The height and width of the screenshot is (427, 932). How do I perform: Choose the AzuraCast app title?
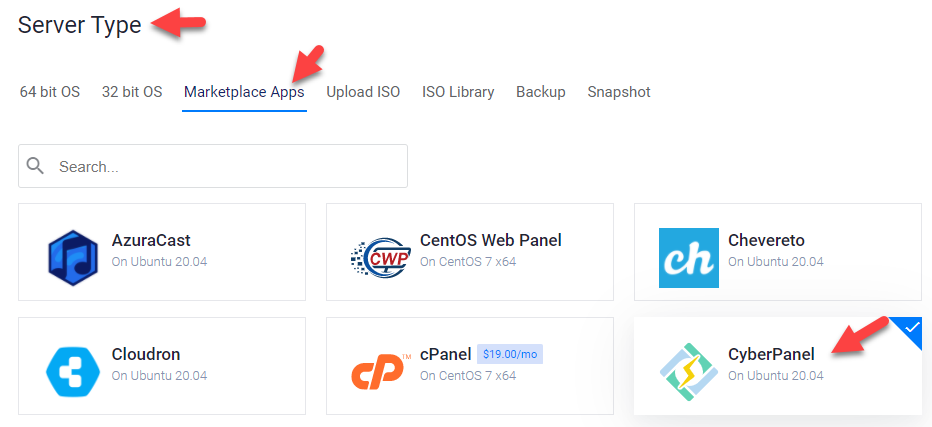tap(151, 240)
